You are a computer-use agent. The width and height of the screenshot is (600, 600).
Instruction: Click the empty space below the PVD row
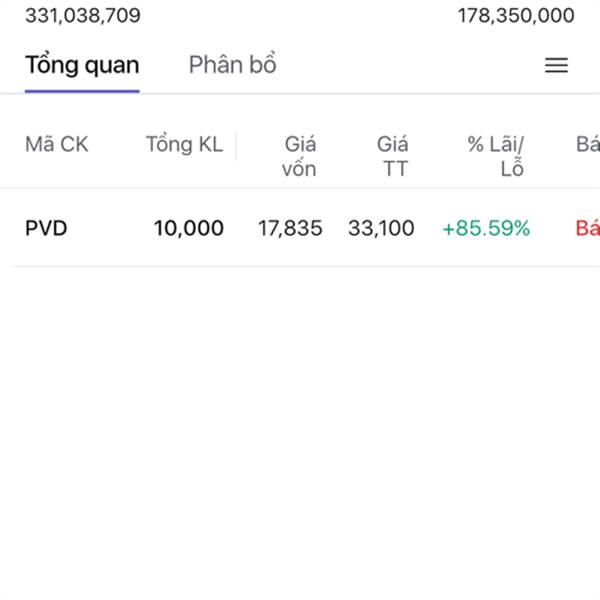click(x=300, y=420)
